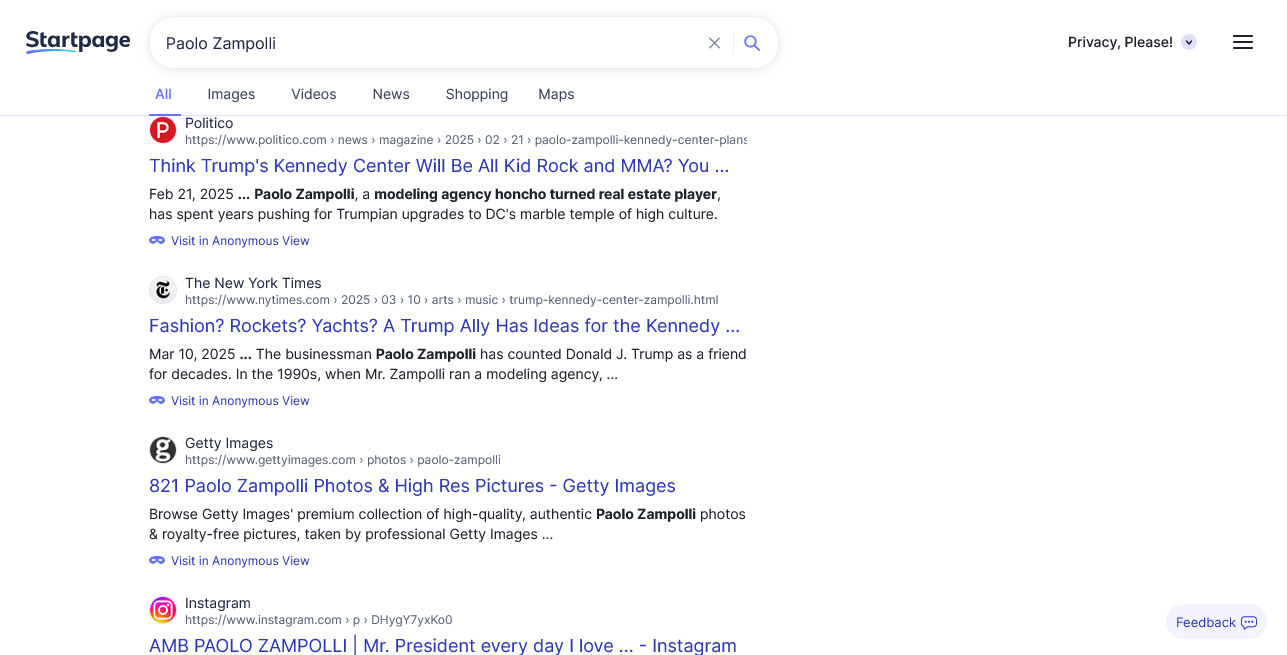Screen dimensions: 1287x655
Task: Open the 821 Paolo Zampolli Photos result
Action: [412, 486]
